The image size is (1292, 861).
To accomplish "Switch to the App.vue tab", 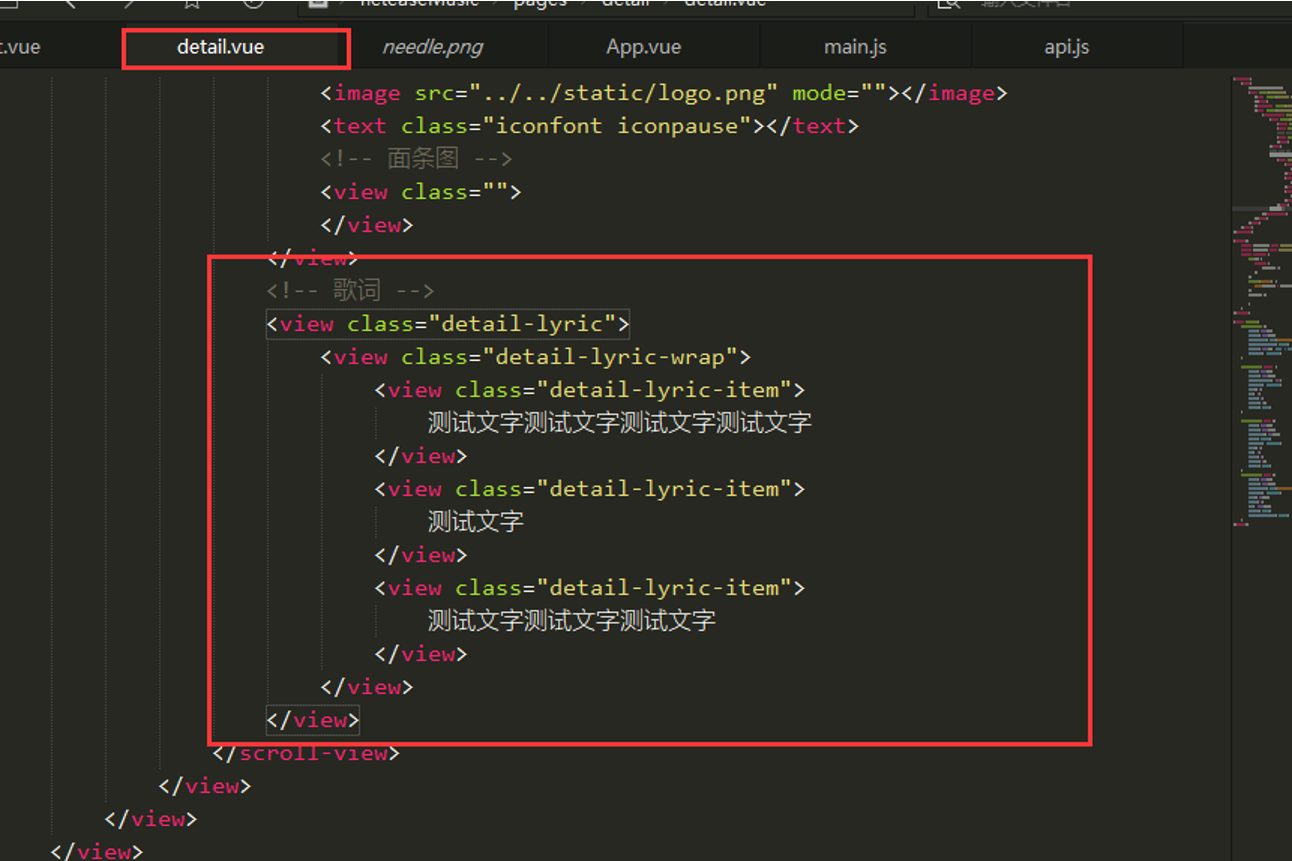I will pyautogui.click(x=643, y=47).
